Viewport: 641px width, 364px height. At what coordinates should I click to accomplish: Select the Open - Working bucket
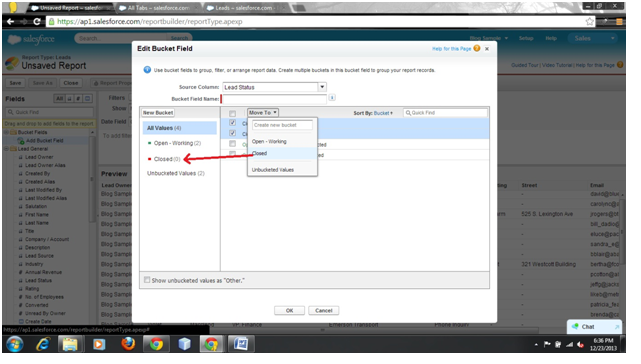(177, 143)
